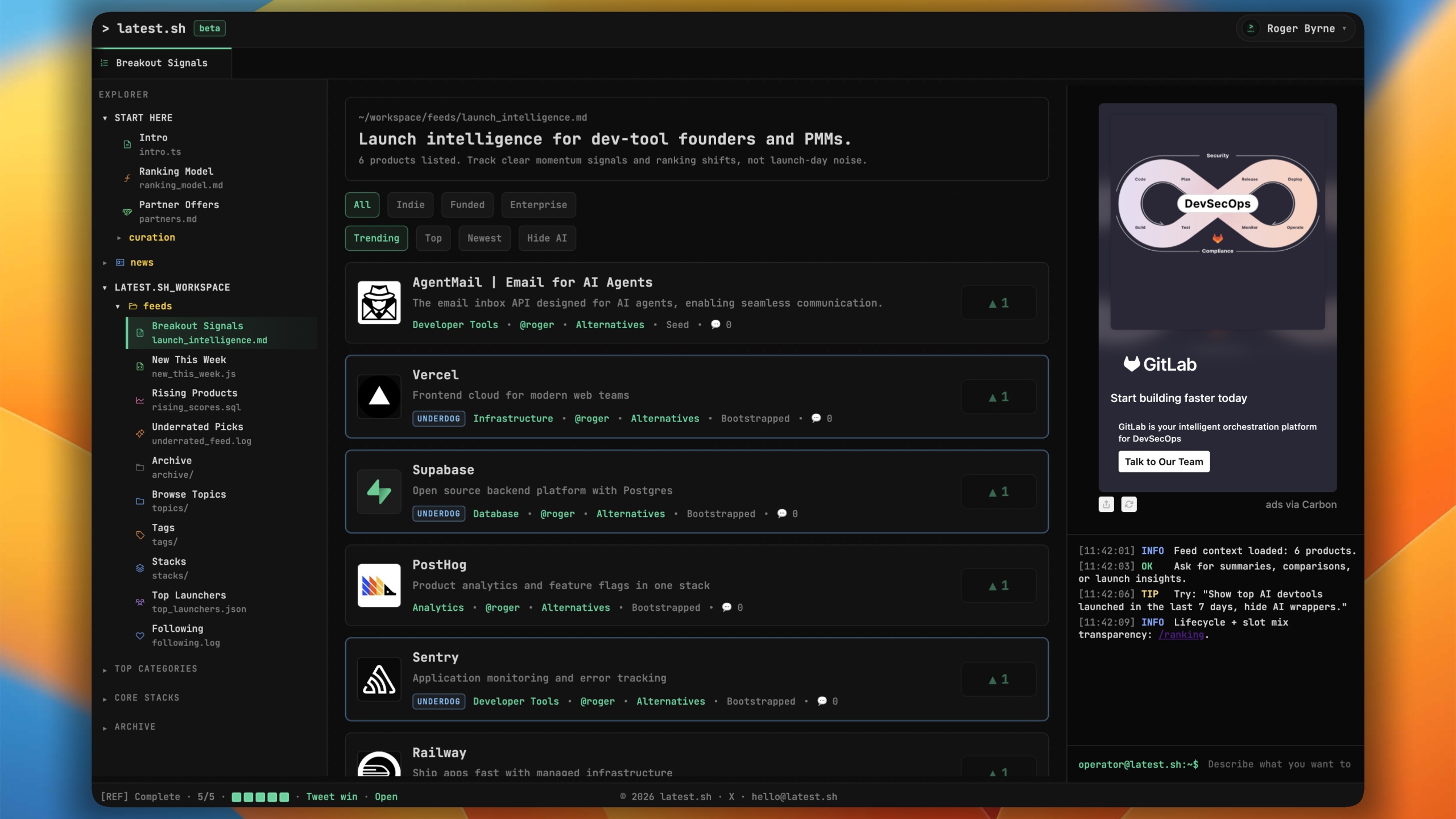Click the Vercel triangle logo icon
The height and width of the screenshot is (819, 1456).
click(x=379, y=396)
